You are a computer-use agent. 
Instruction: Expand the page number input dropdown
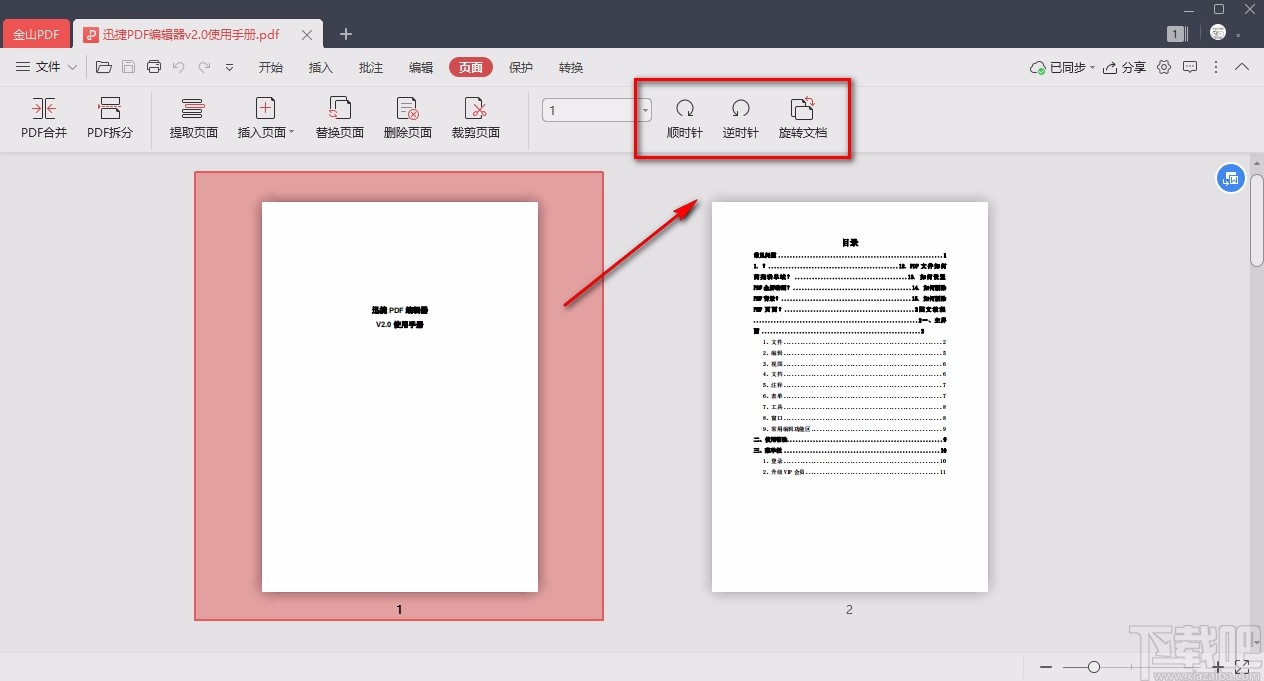point(644,110)
